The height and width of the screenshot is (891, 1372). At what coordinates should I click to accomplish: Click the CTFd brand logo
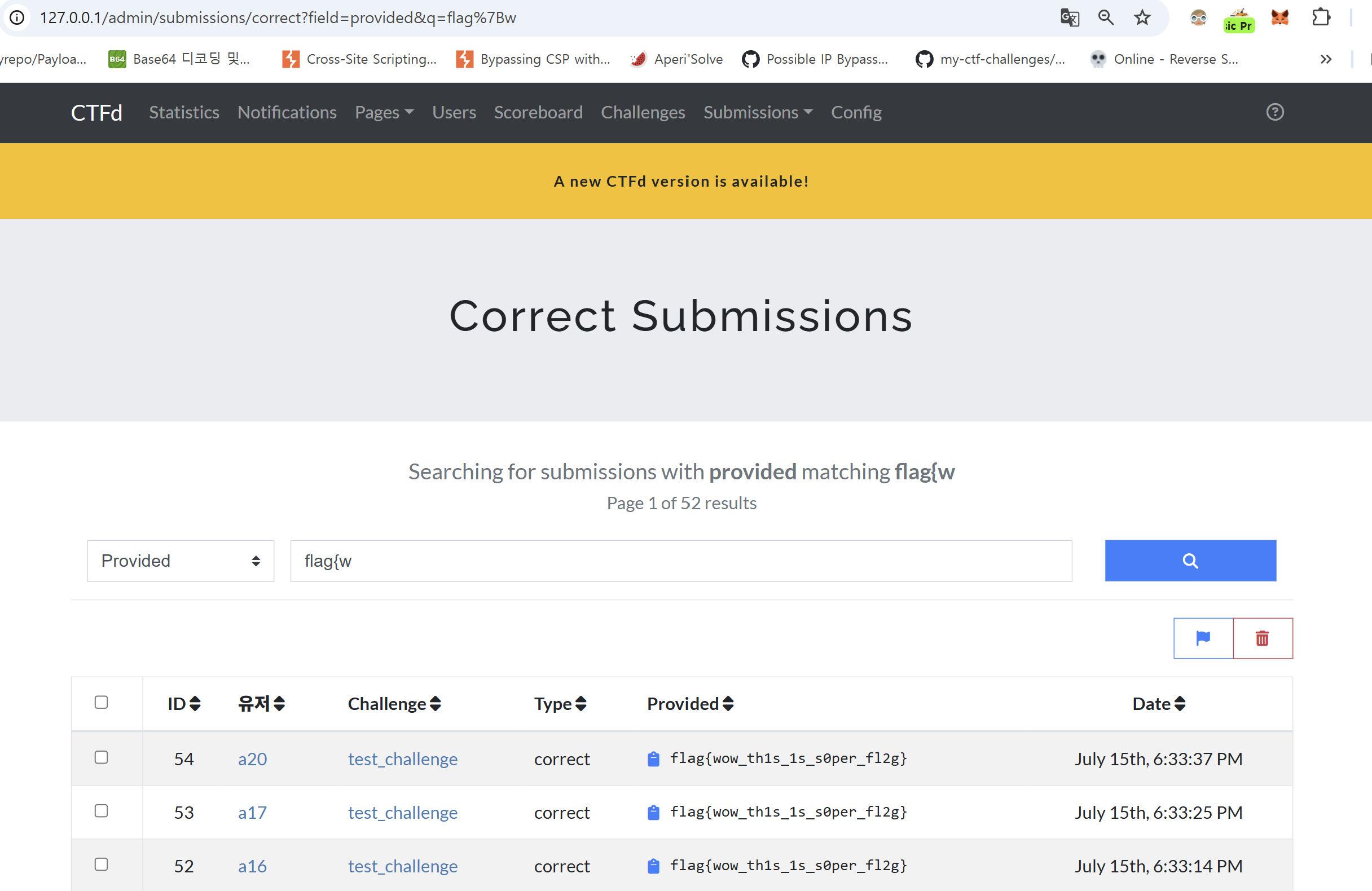96,112
